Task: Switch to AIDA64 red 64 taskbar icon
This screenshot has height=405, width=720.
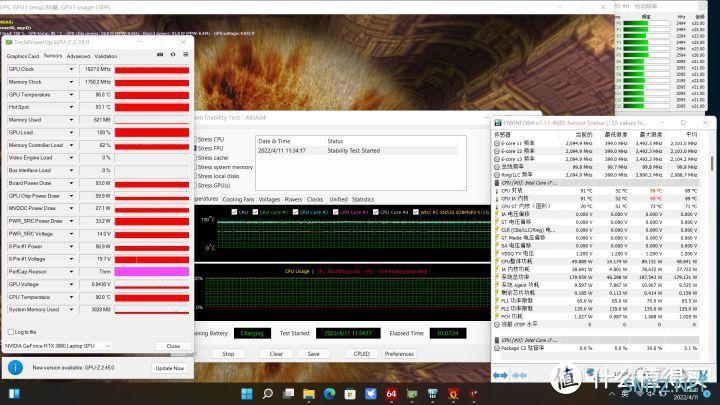Action: point(391,394)
